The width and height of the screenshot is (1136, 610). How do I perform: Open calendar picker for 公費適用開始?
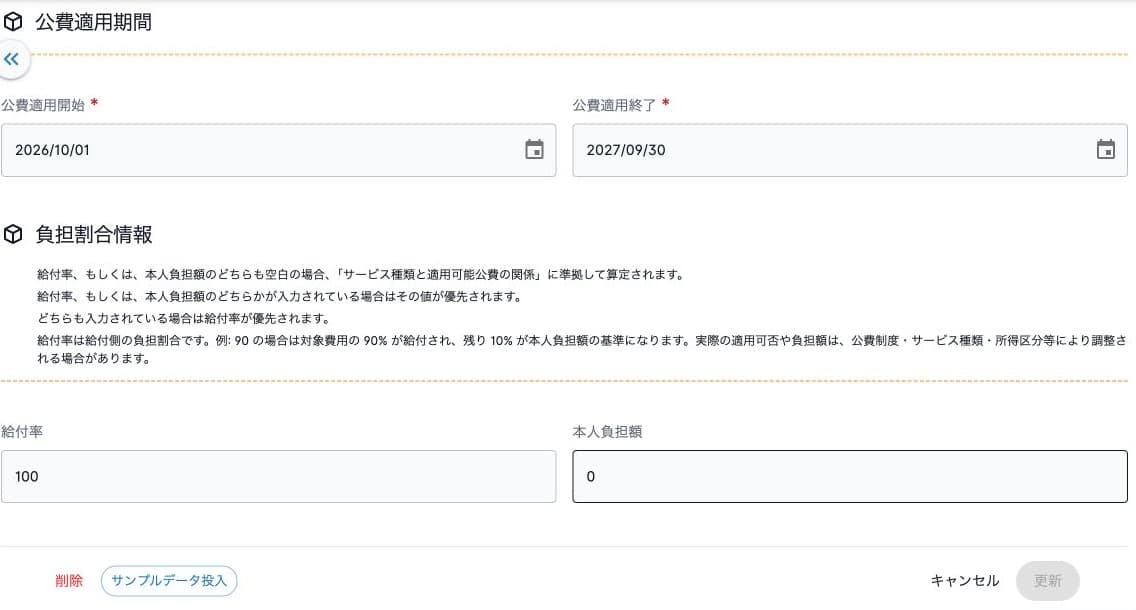click(534, 149)
